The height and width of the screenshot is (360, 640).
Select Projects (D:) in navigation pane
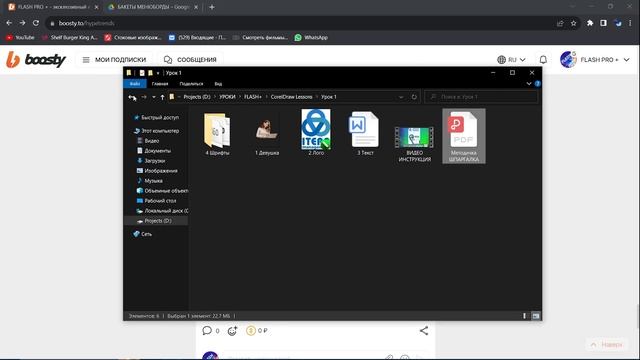click(x=158, y=221)
